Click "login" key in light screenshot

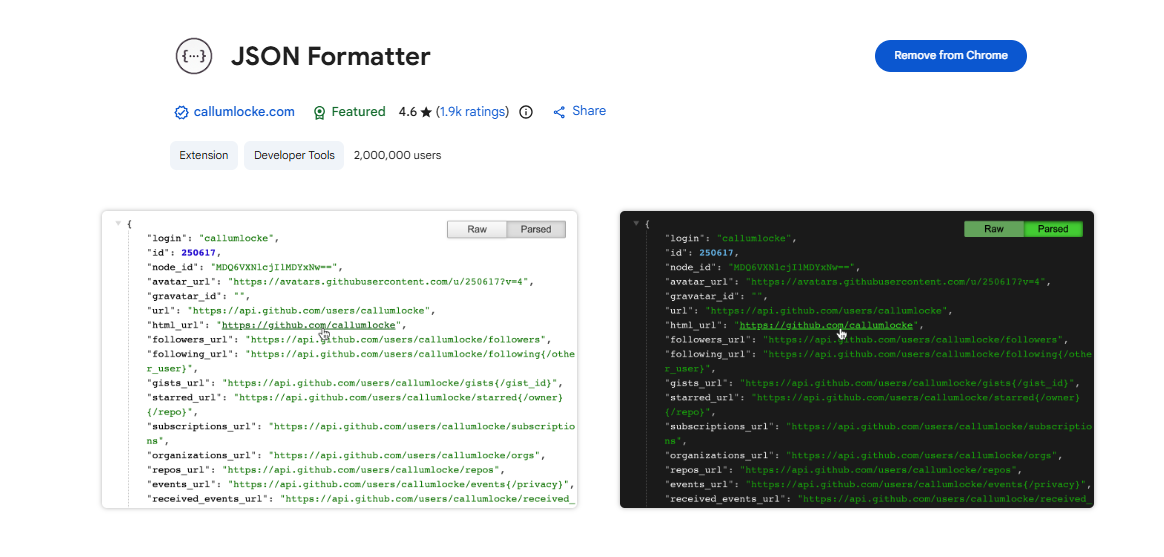pyautogui.click(x=169, y=239)
